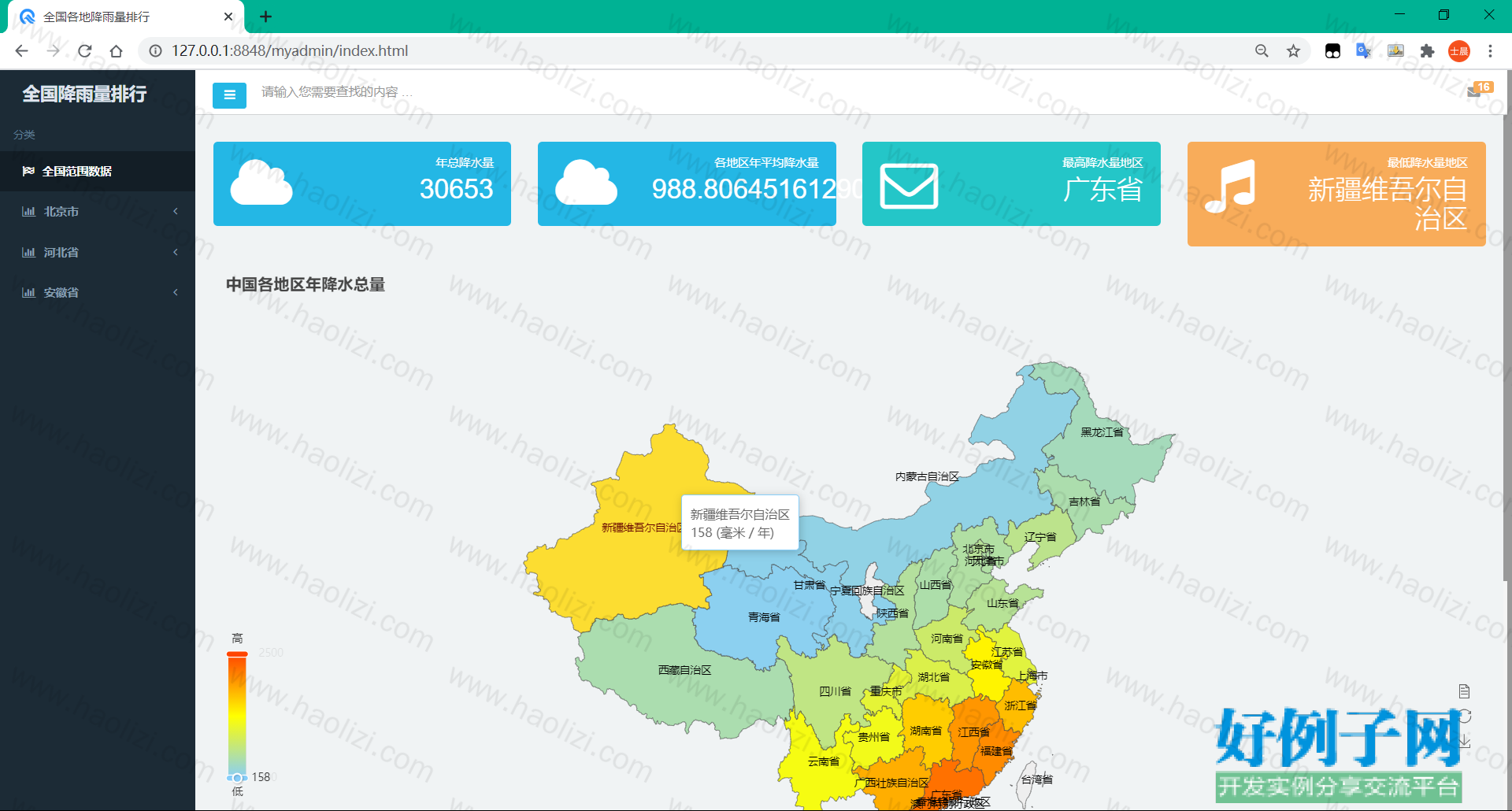The height and width of the screenshot is (811, 1512).
Task: Select 山东省 on the map
Action: (x=1002, y=603)
